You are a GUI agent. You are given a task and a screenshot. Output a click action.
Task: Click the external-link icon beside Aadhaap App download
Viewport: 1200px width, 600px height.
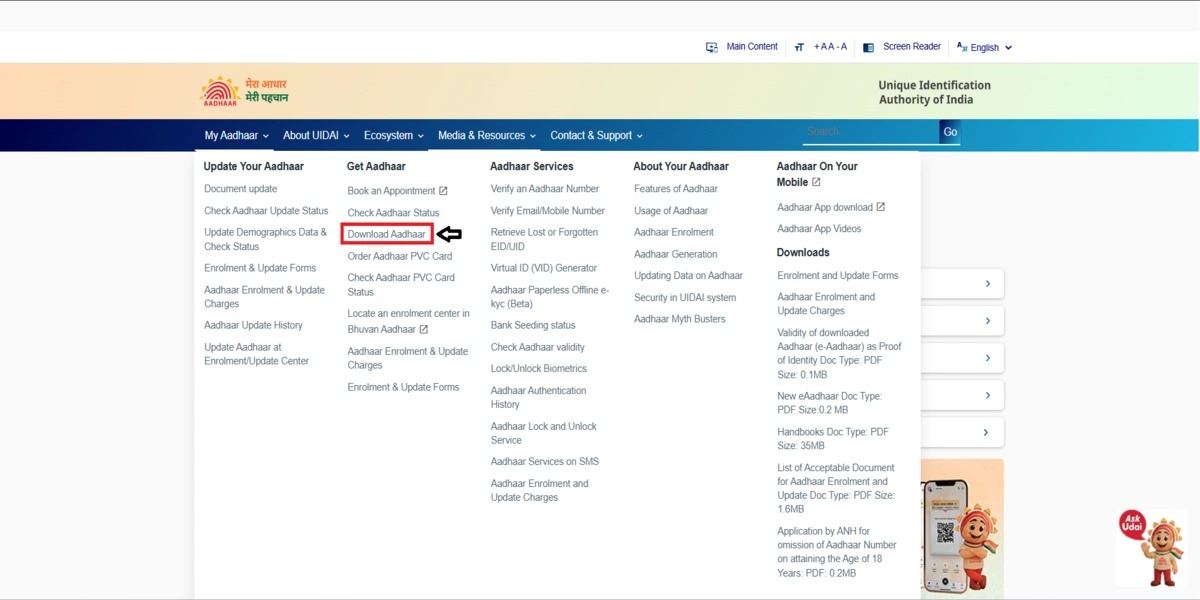(x=881, y=206)
